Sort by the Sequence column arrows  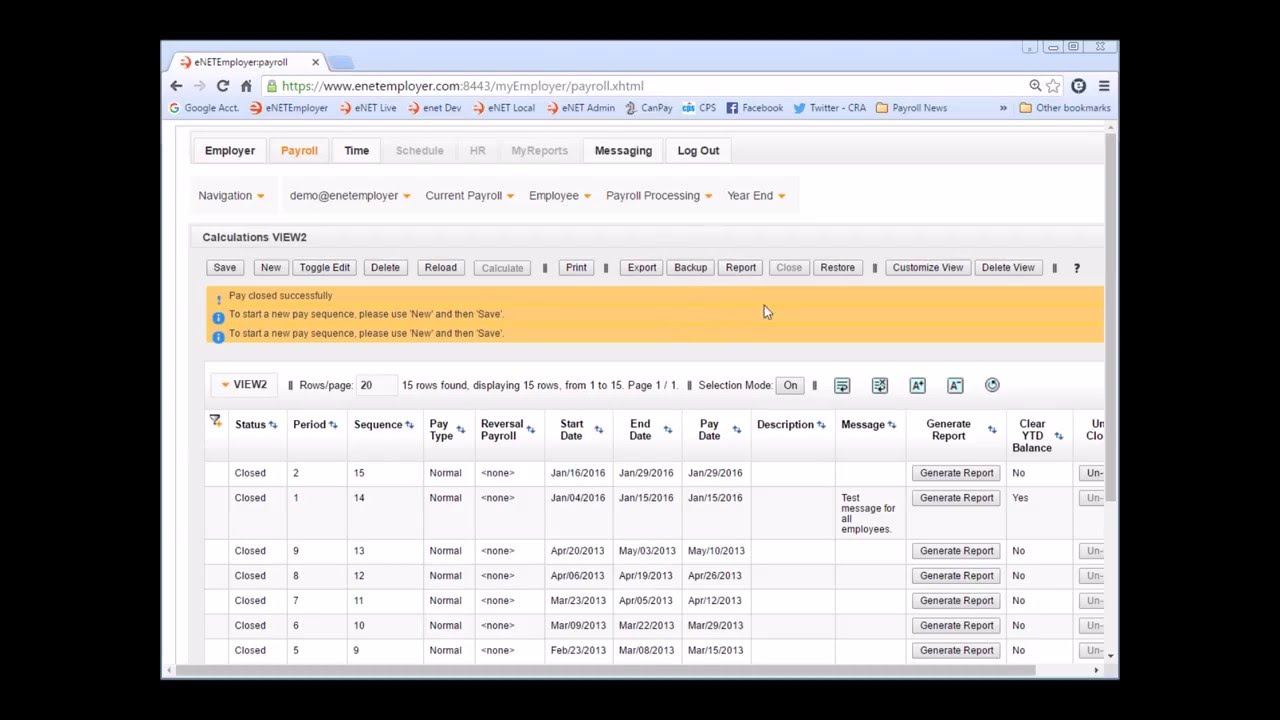409,425
